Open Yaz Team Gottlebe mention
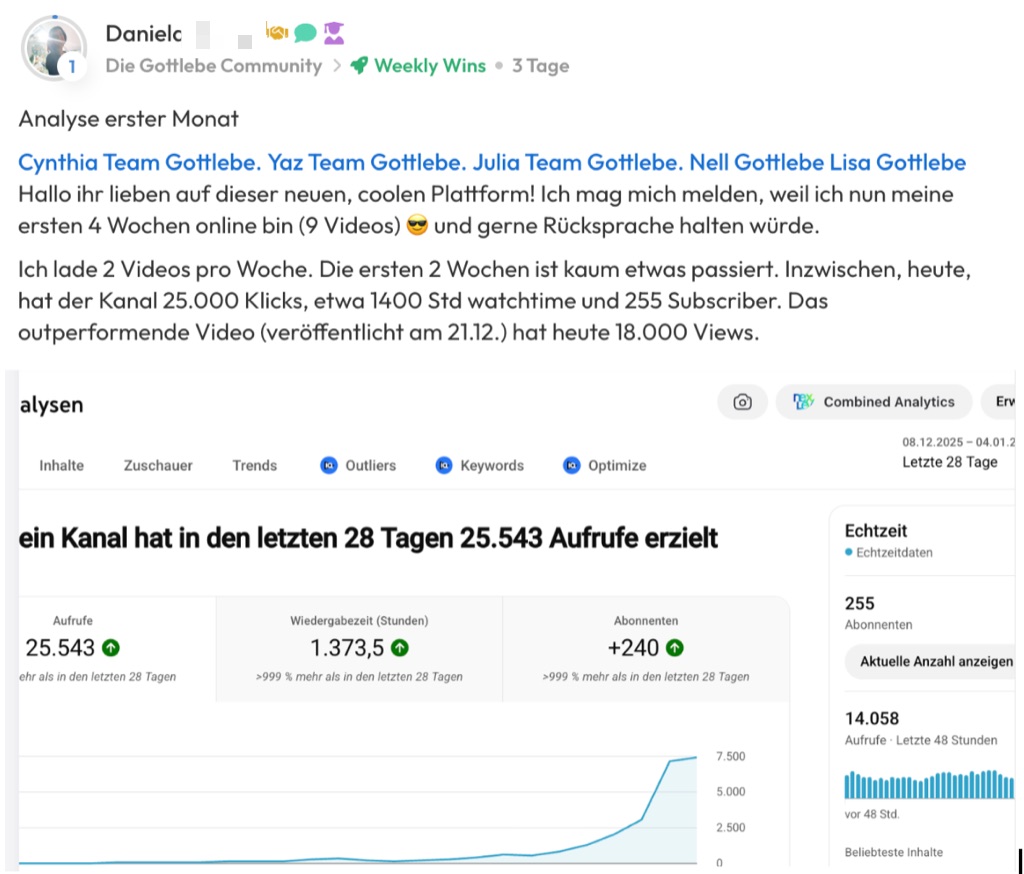The height and width of the screenshot is (874, 1024). point(367,162)
